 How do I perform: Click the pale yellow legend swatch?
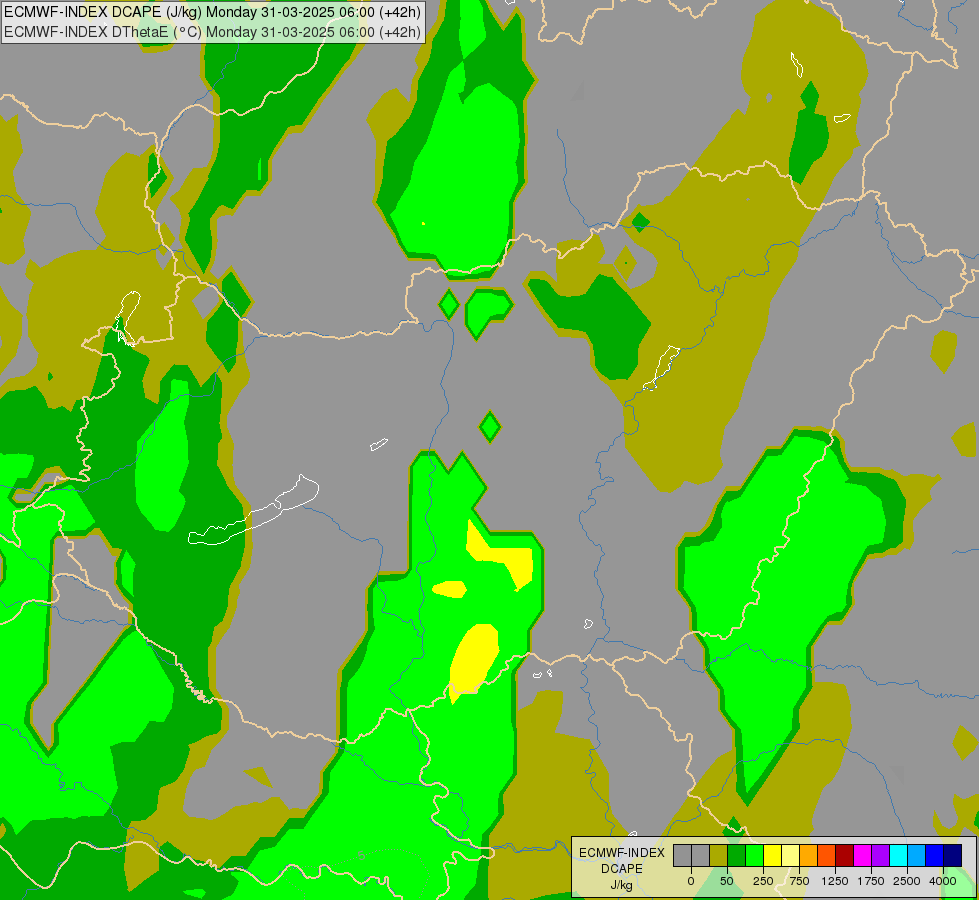(790, 855)
